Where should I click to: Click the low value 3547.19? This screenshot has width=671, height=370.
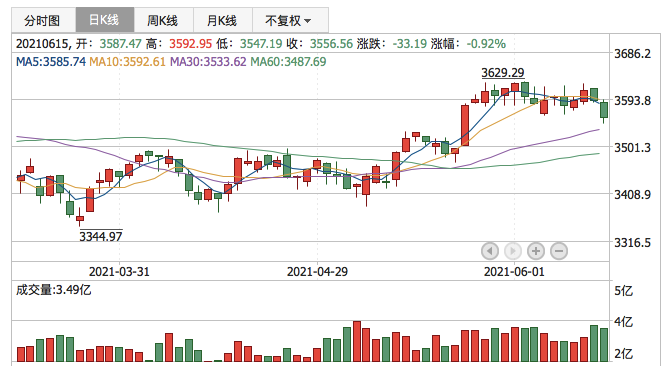261,44
